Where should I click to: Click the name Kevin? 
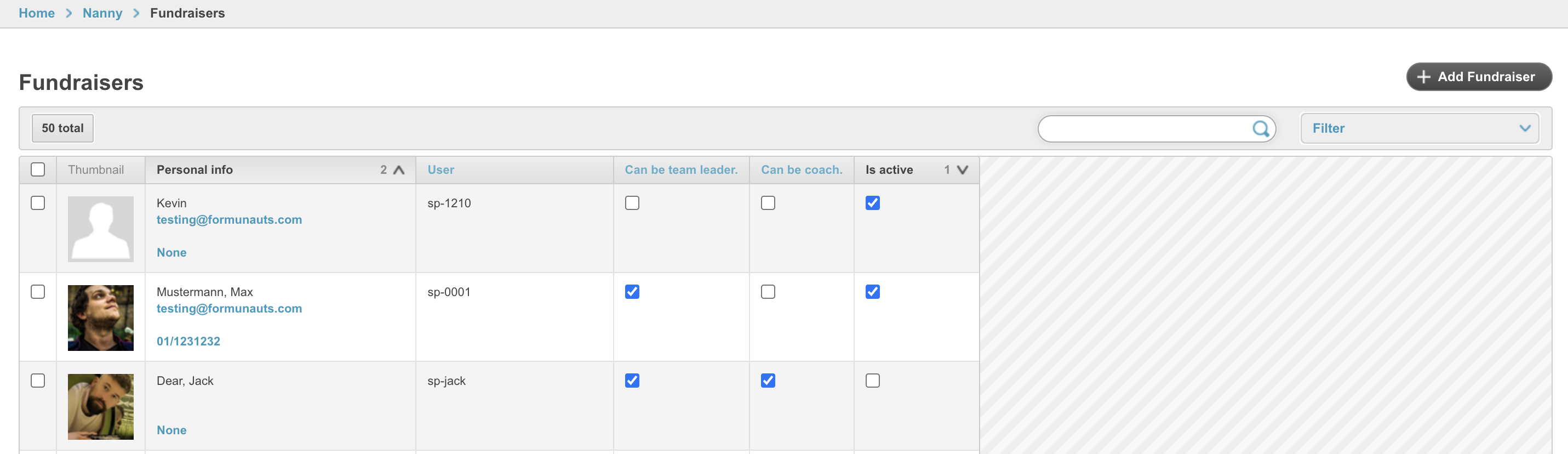(x=171, y=203)
